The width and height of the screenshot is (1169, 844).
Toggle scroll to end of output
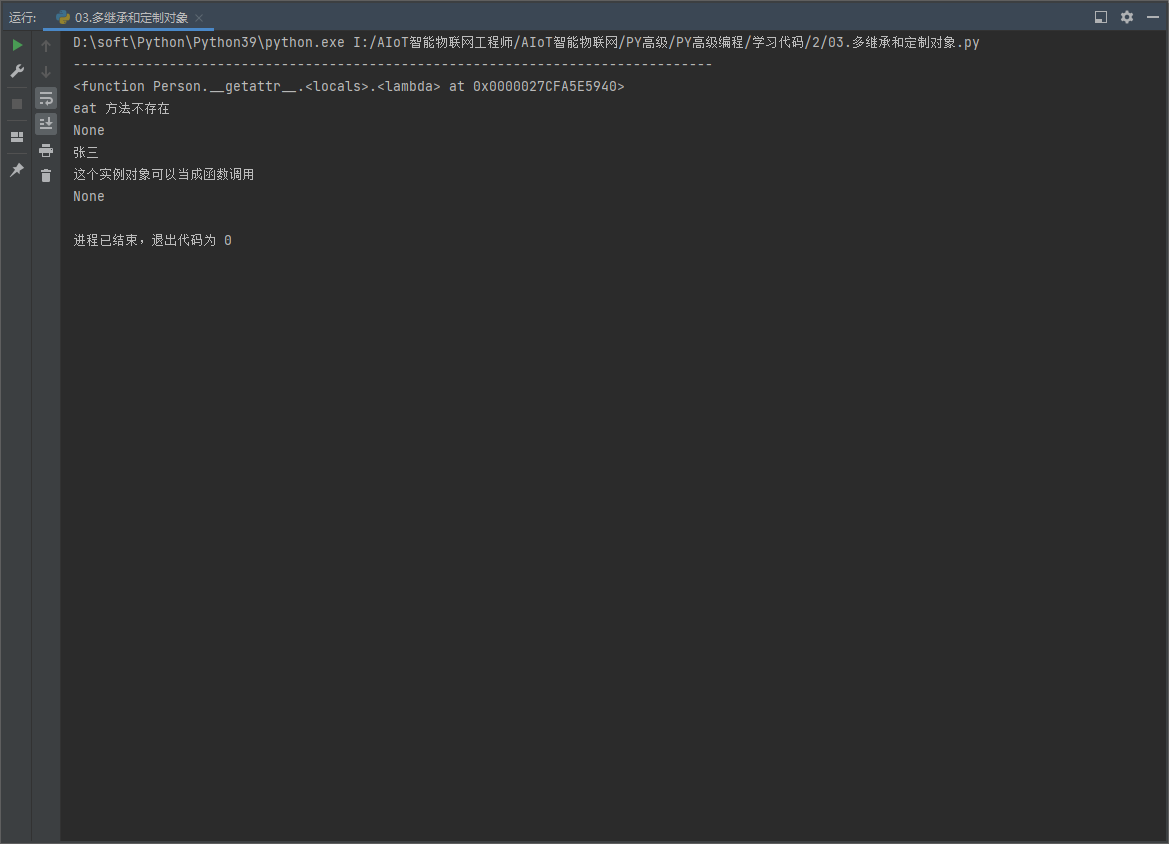click(46, 123)
